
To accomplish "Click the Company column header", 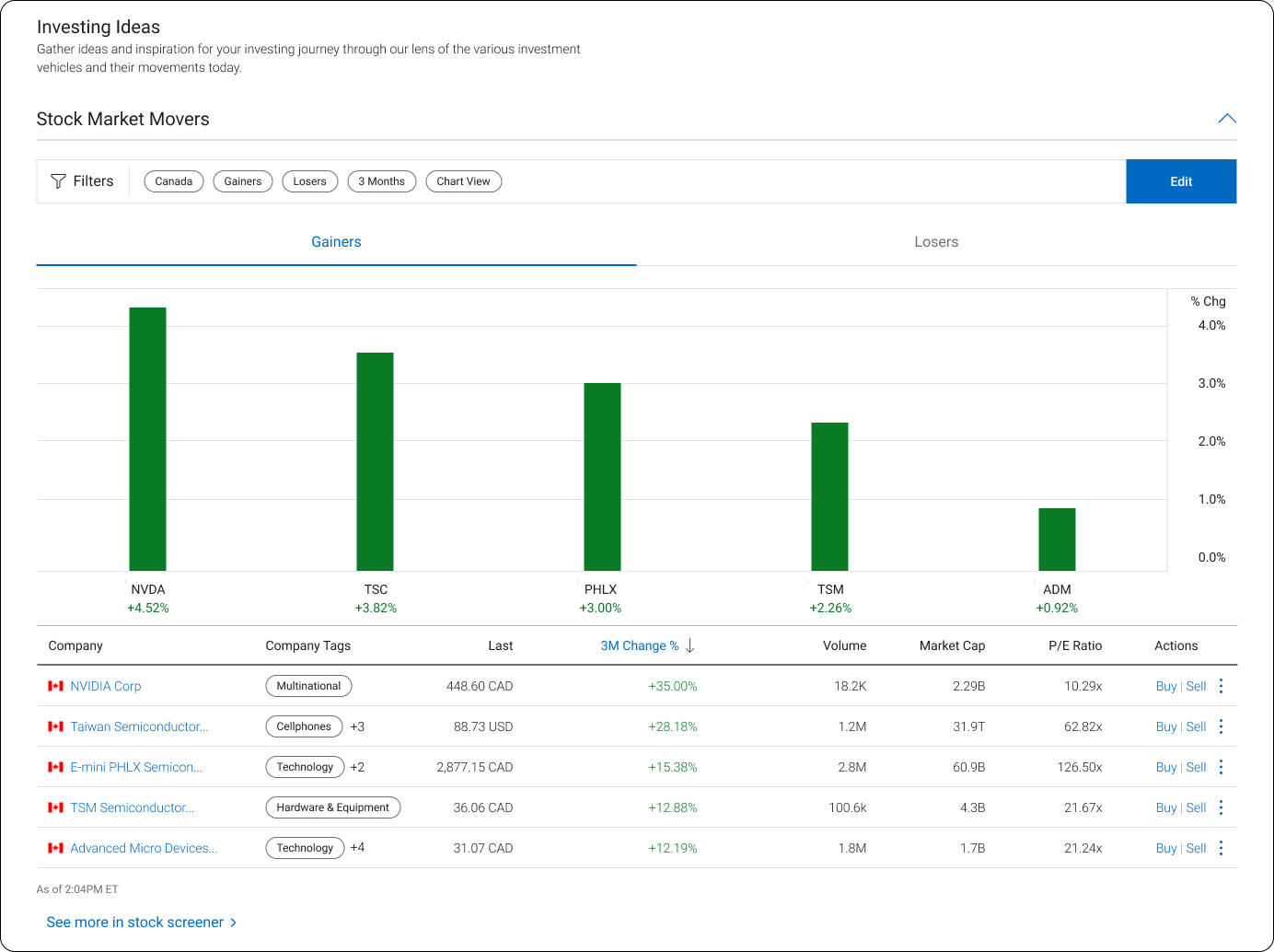I will pos(75,645).
